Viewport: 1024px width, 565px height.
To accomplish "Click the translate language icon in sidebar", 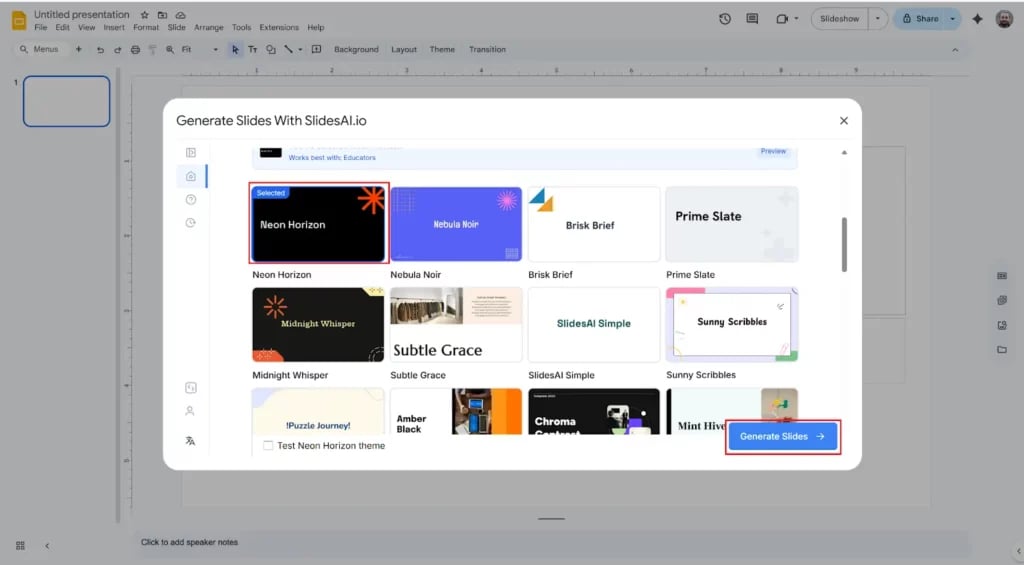I will pos(191,440).
